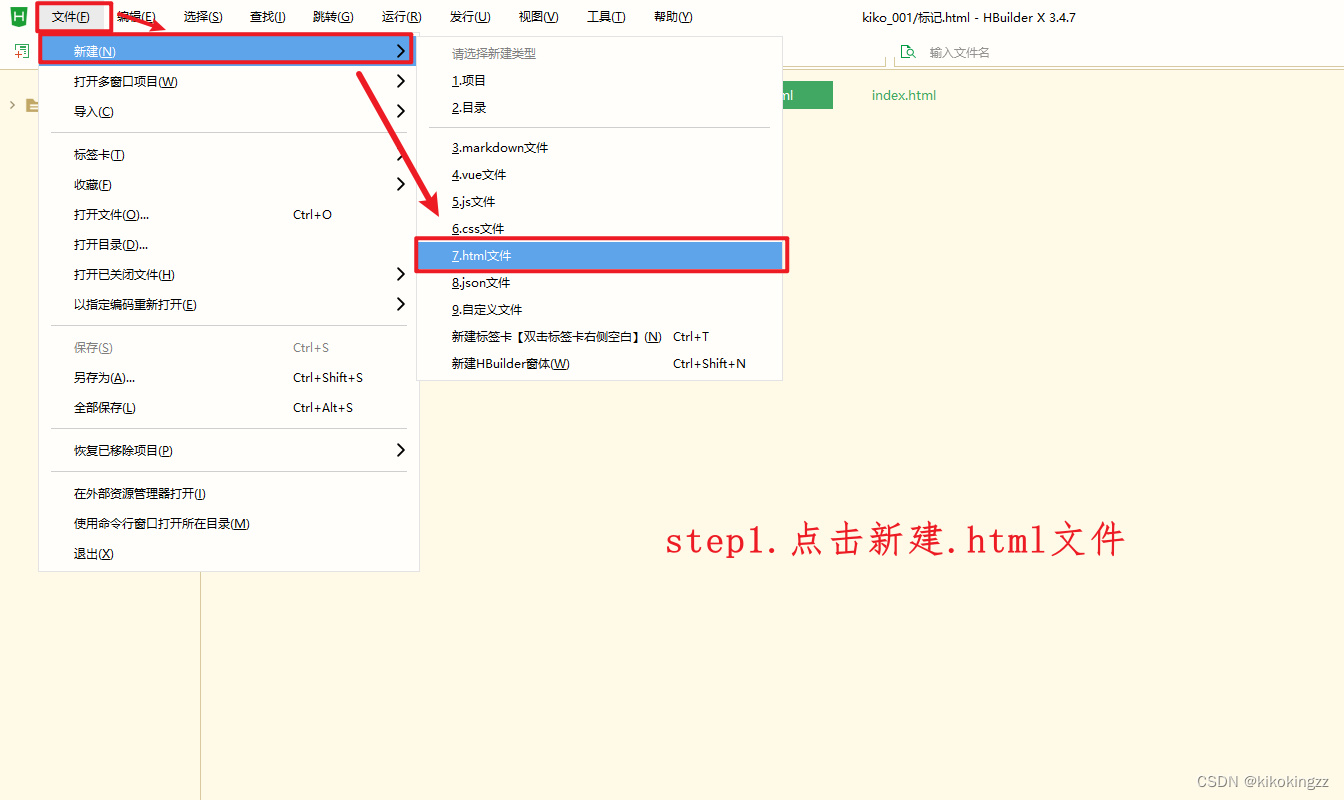This screenshot has height=800, width=1344.
Task: Choose 全部保存(L) menu entry
Action: (228, 407)
